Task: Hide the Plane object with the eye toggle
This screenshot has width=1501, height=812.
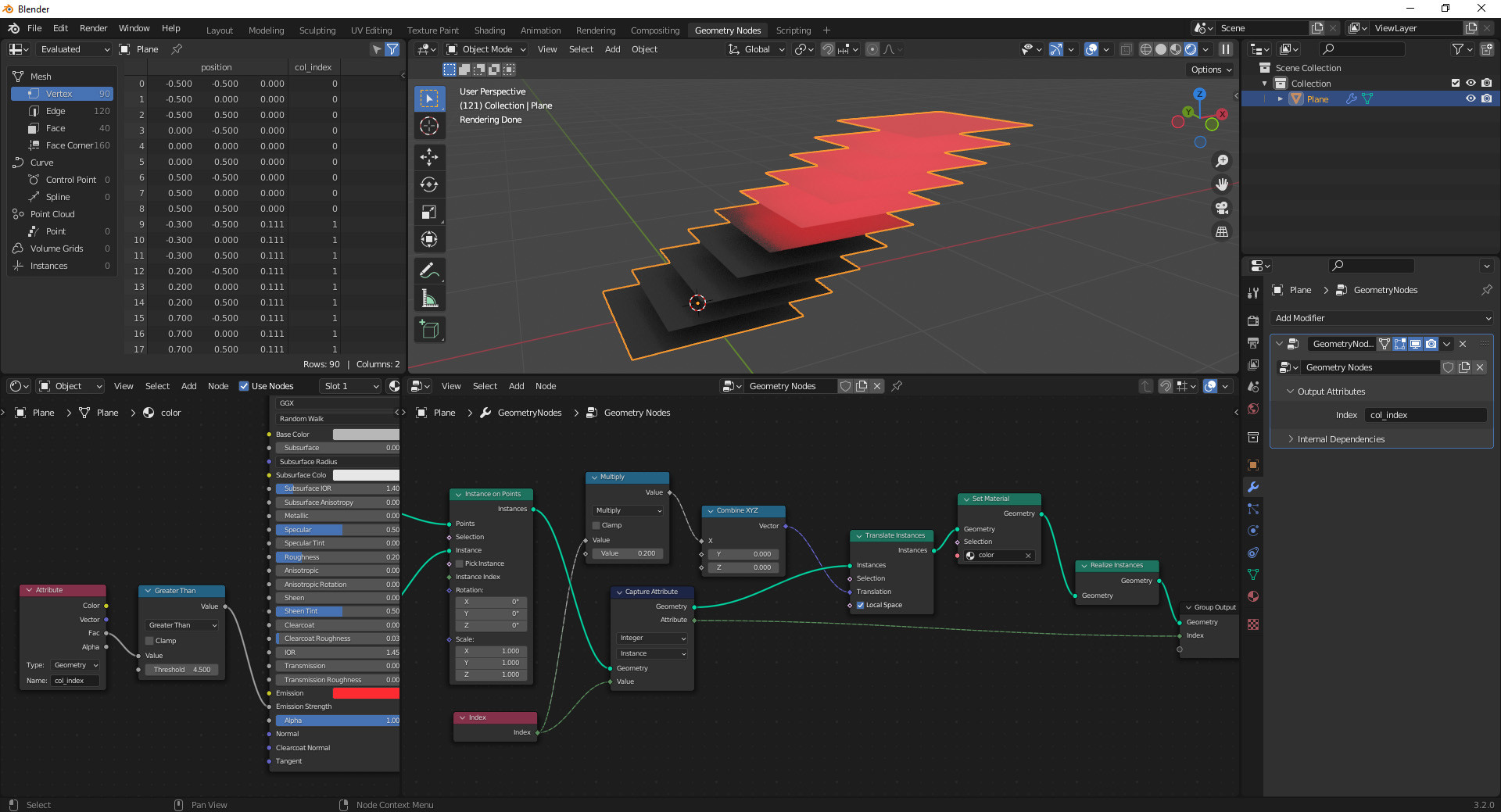Action: 1472,98
